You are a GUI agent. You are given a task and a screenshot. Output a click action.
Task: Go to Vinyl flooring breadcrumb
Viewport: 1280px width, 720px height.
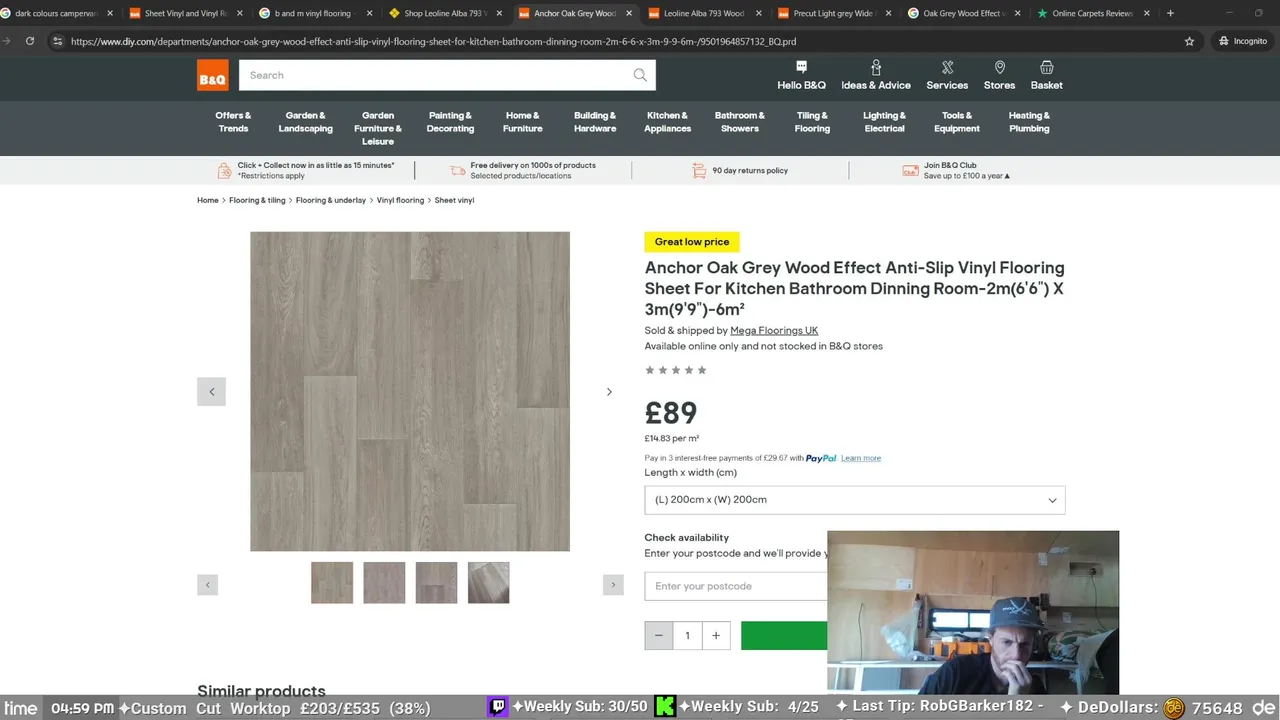(400, 200)
